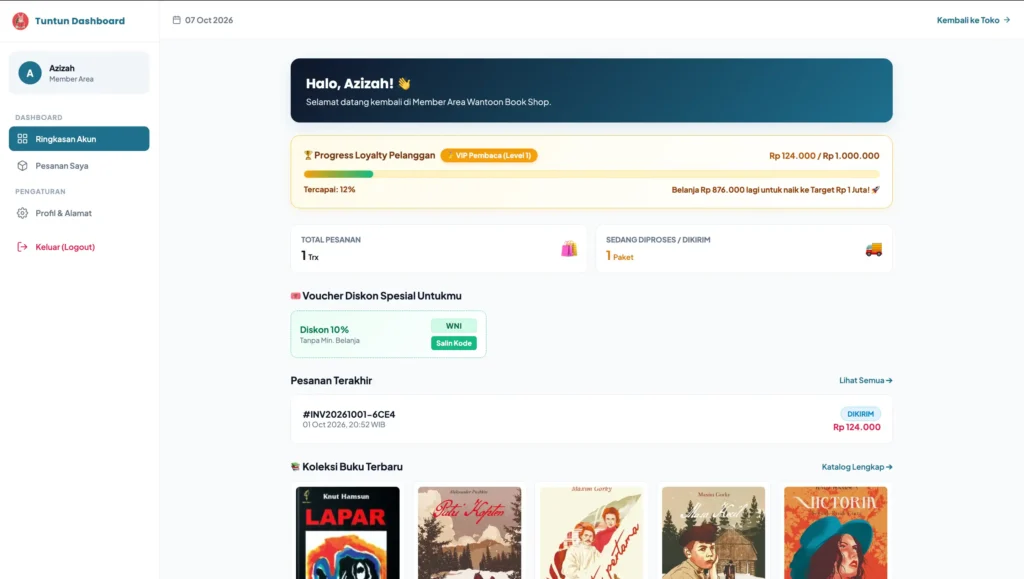
Task: Click the shopping bags icon in Total Pesanan
Action: point(569,249)
